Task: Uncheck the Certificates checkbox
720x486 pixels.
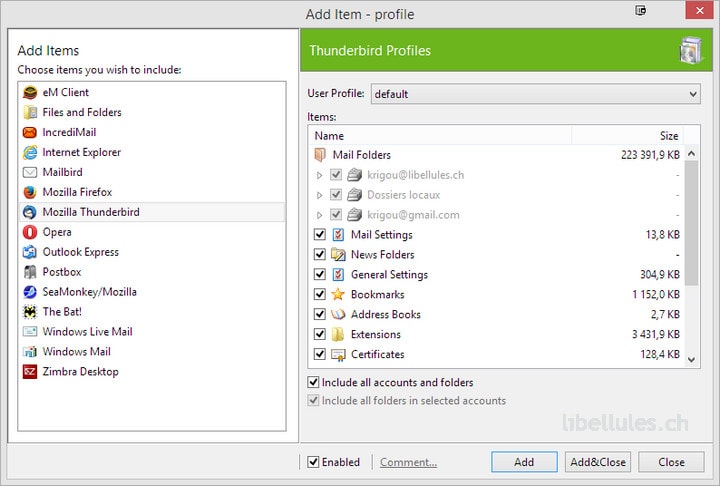Action: click(320, 355)
